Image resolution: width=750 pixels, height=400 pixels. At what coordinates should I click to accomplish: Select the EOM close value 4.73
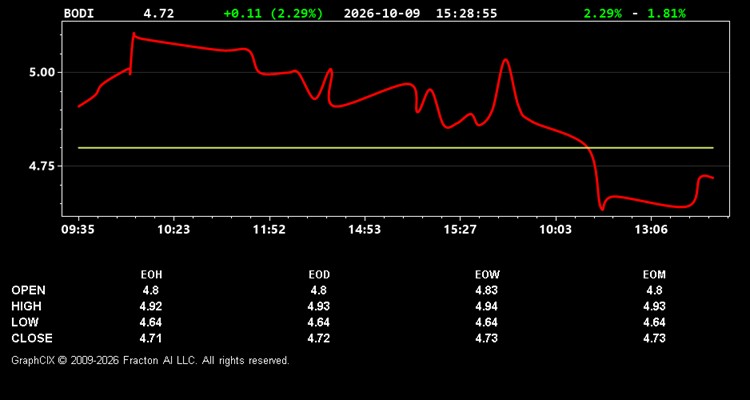(654, 338)
